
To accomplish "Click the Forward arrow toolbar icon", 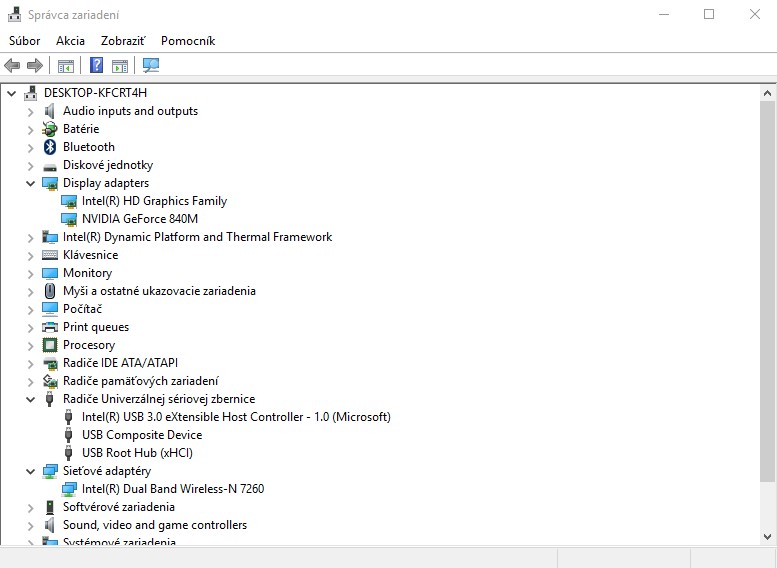I will tap(35, 65).
